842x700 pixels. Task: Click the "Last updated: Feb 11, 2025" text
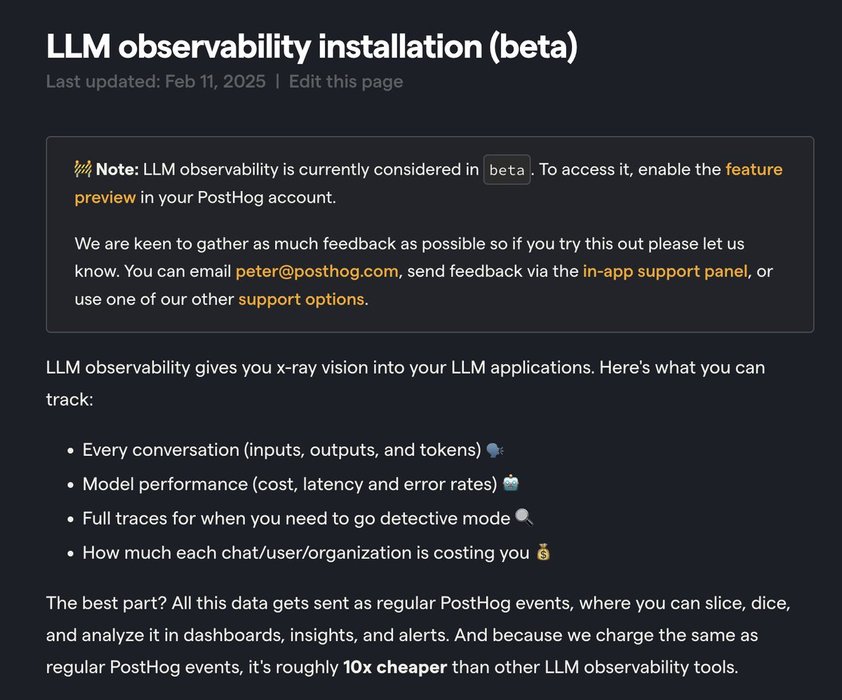[x=156, y=82]
